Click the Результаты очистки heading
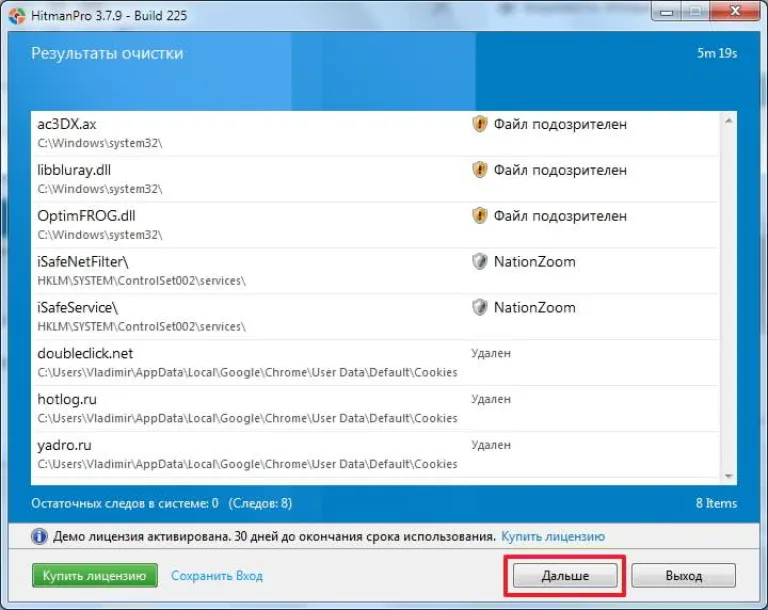The width and height of the screenshot is (768, 610). [107, 53]
